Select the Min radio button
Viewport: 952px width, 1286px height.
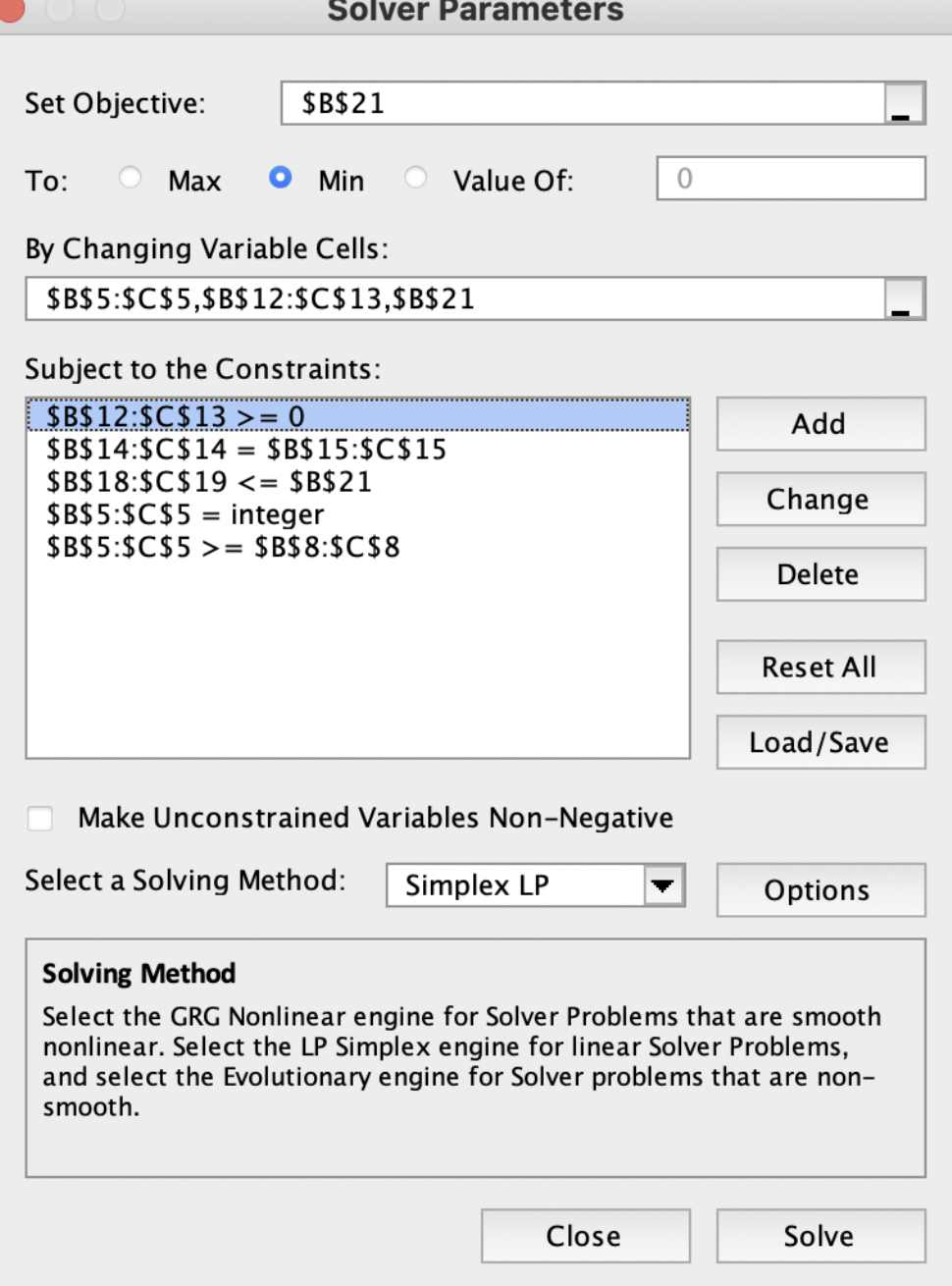click(x=282, y=180)
